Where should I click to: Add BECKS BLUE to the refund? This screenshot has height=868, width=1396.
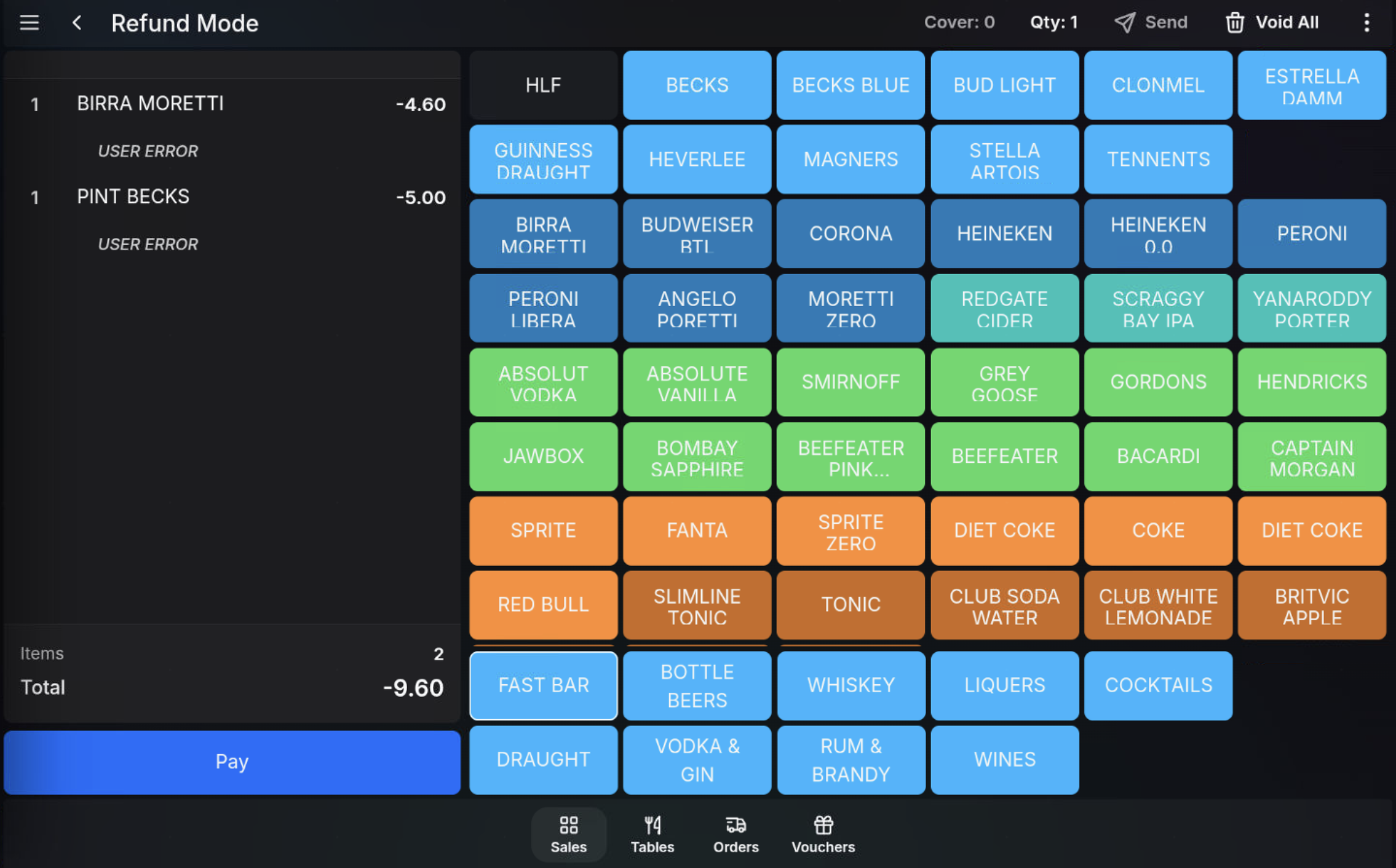pos(851,85)
